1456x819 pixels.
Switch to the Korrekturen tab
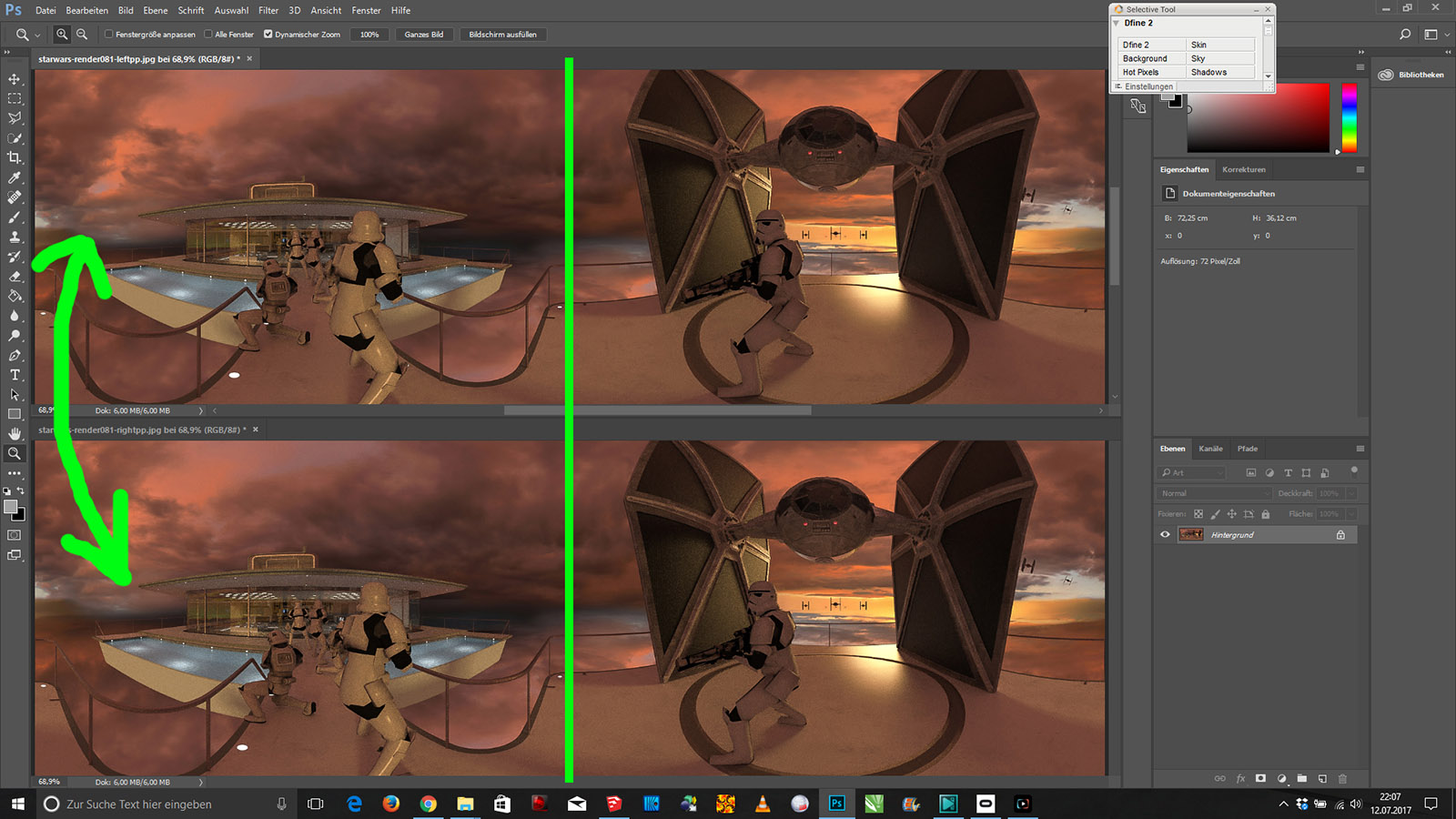(x=1244, y=169)
